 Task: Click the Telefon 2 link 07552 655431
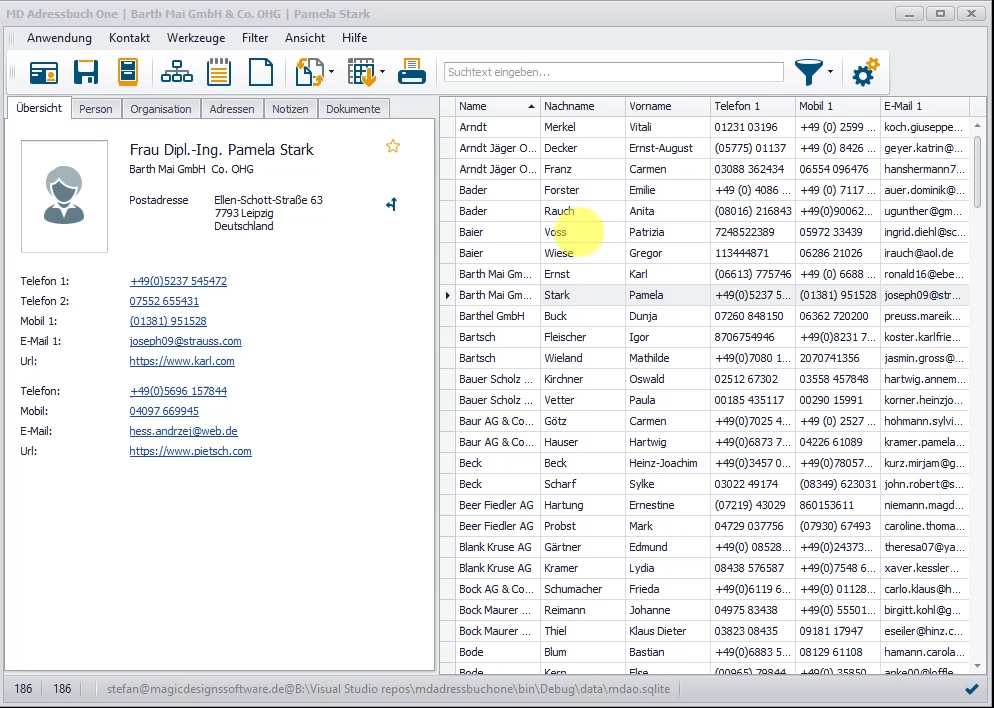tap(164, 301)
